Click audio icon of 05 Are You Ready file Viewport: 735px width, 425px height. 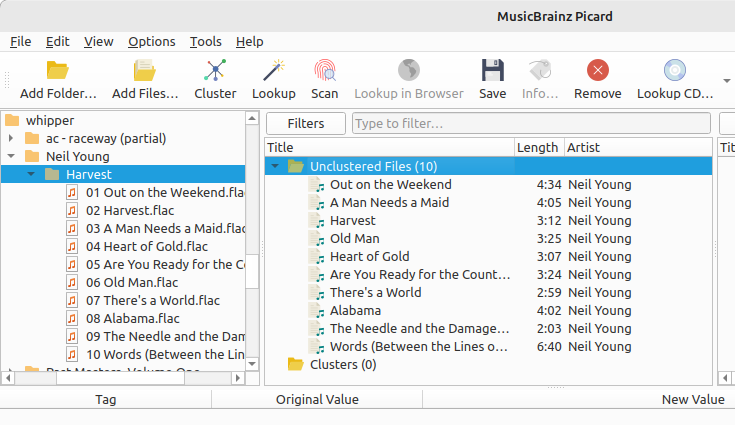tap(72, 264)
